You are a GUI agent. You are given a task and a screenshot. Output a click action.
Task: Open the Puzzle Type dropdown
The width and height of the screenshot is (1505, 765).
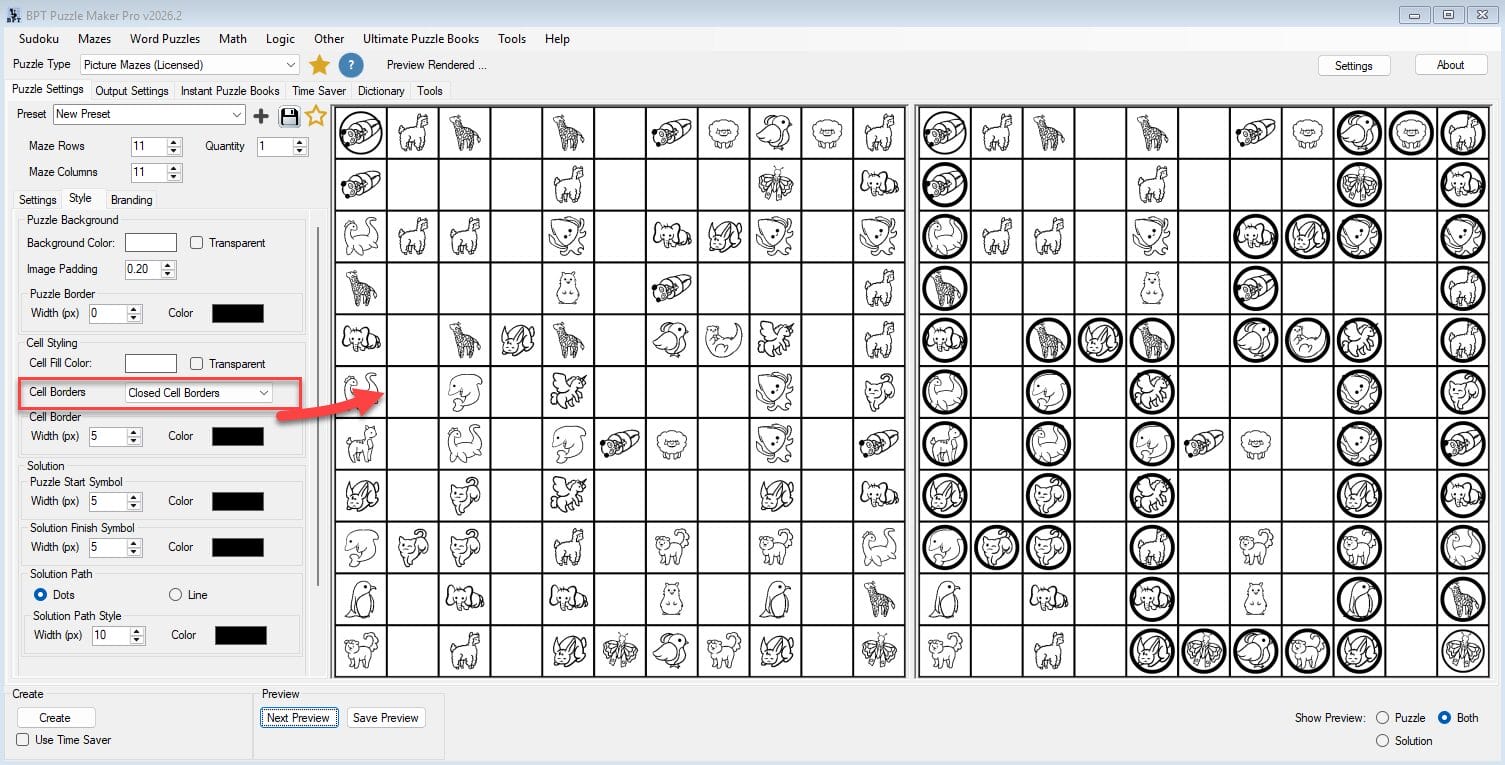pos(290,65)
